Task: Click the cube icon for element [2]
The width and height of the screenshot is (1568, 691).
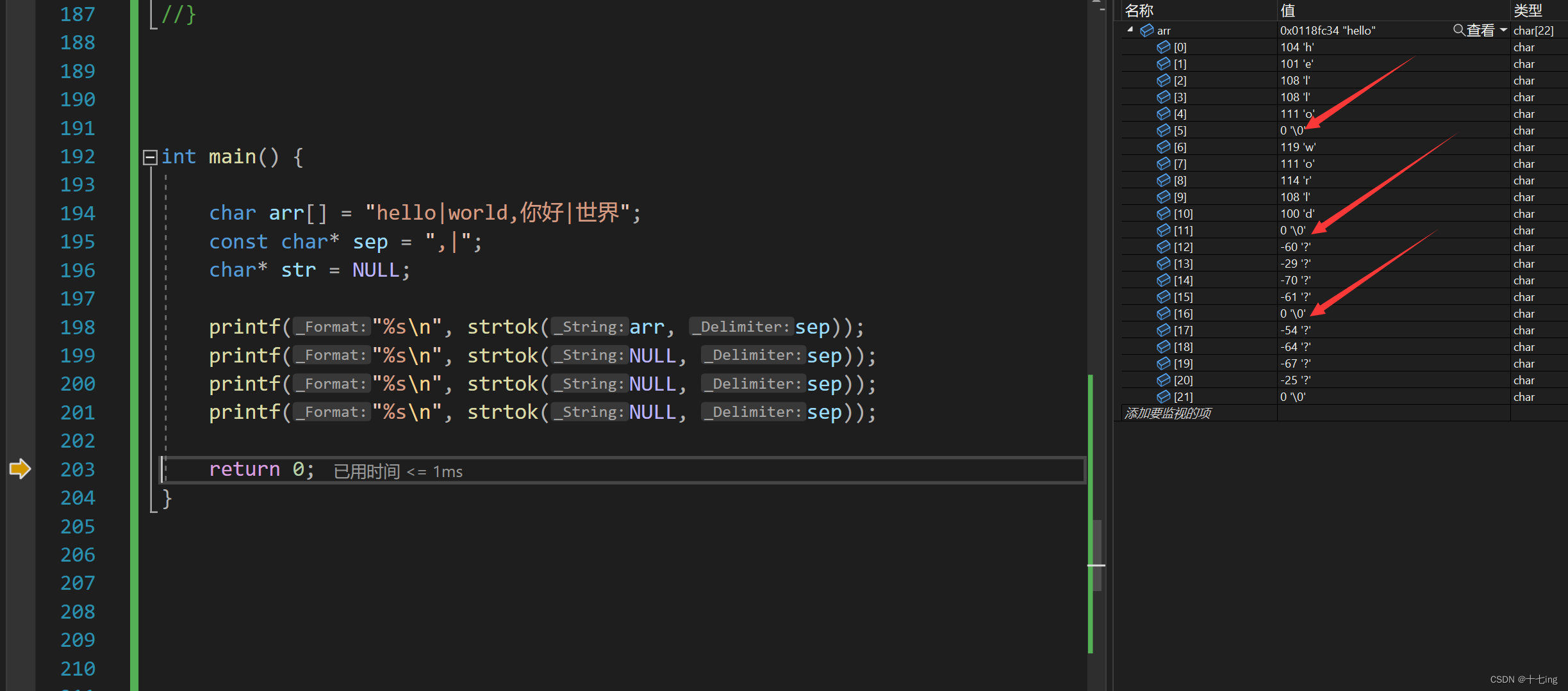Action: tap(1164, 80)
